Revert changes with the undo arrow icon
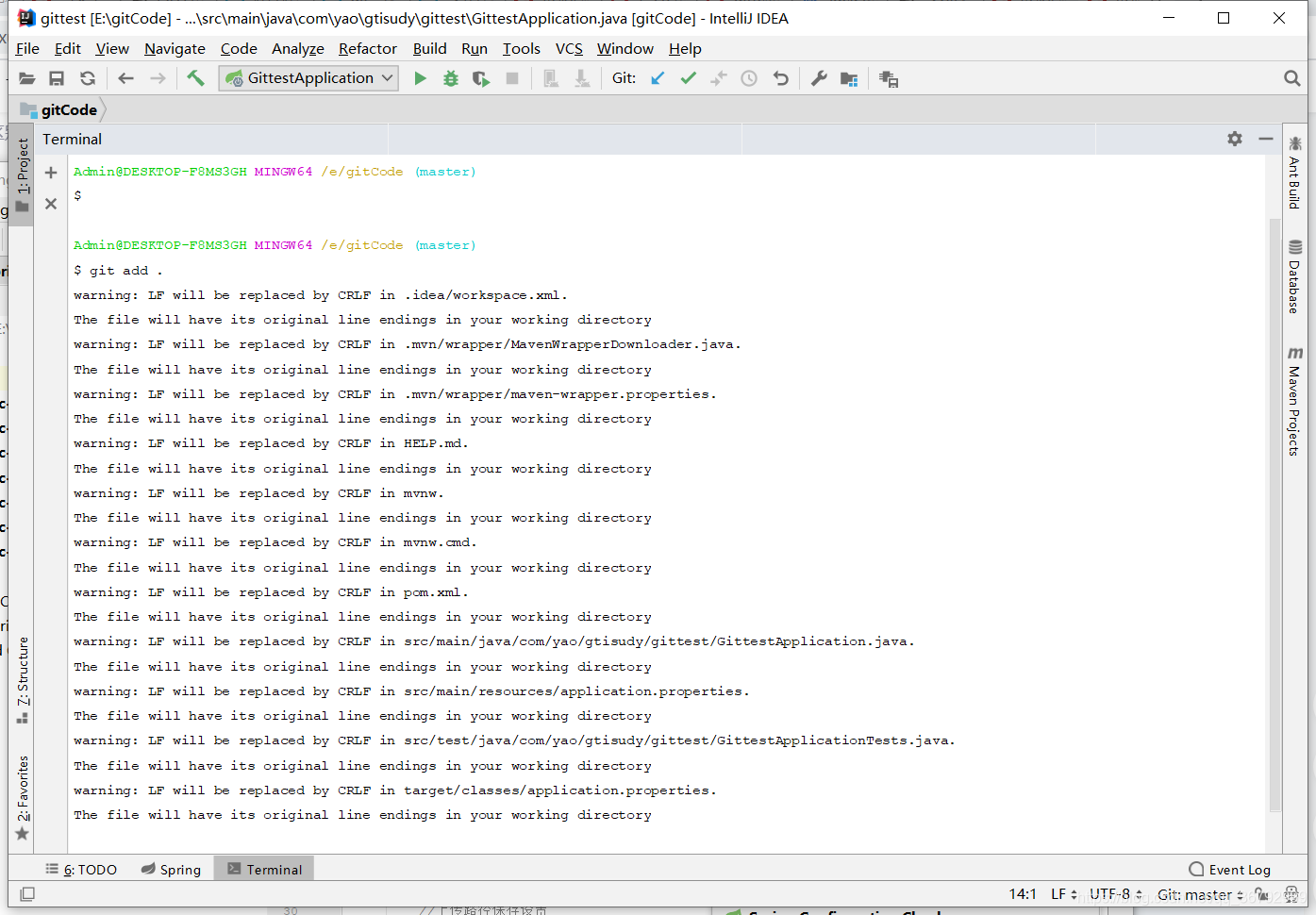 pyautogui.click(x=780, y=78)
